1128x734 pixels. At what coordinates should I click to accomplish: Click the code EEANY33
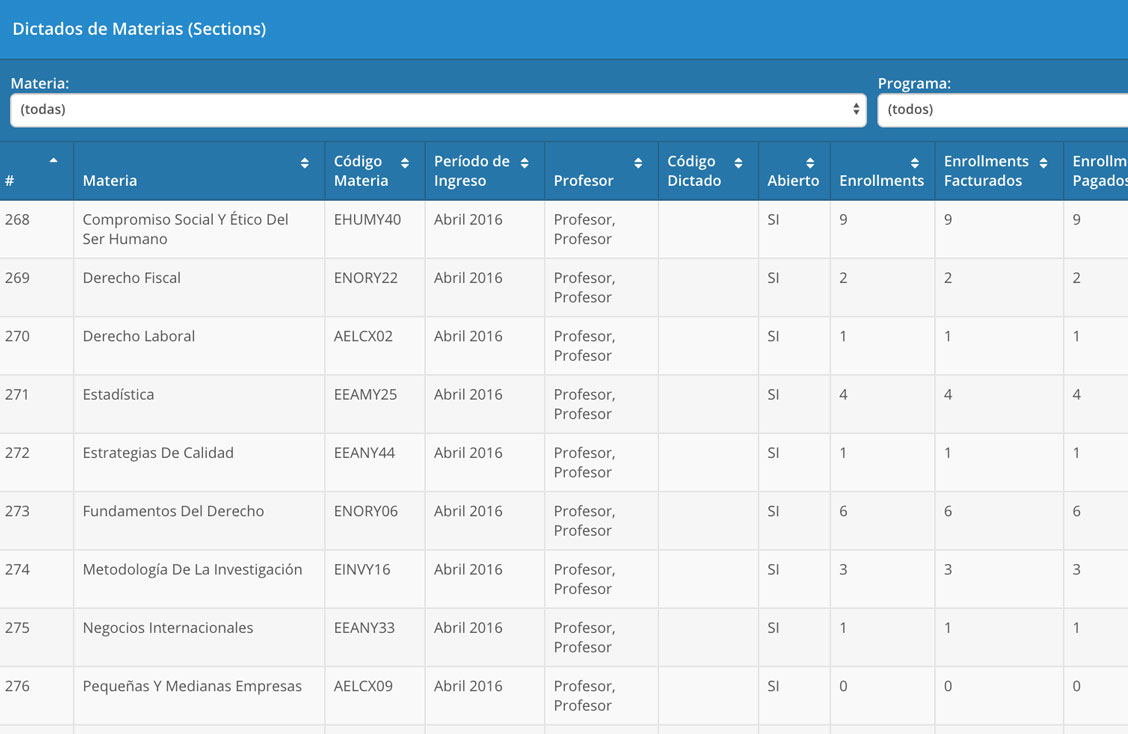click(364, 627)
